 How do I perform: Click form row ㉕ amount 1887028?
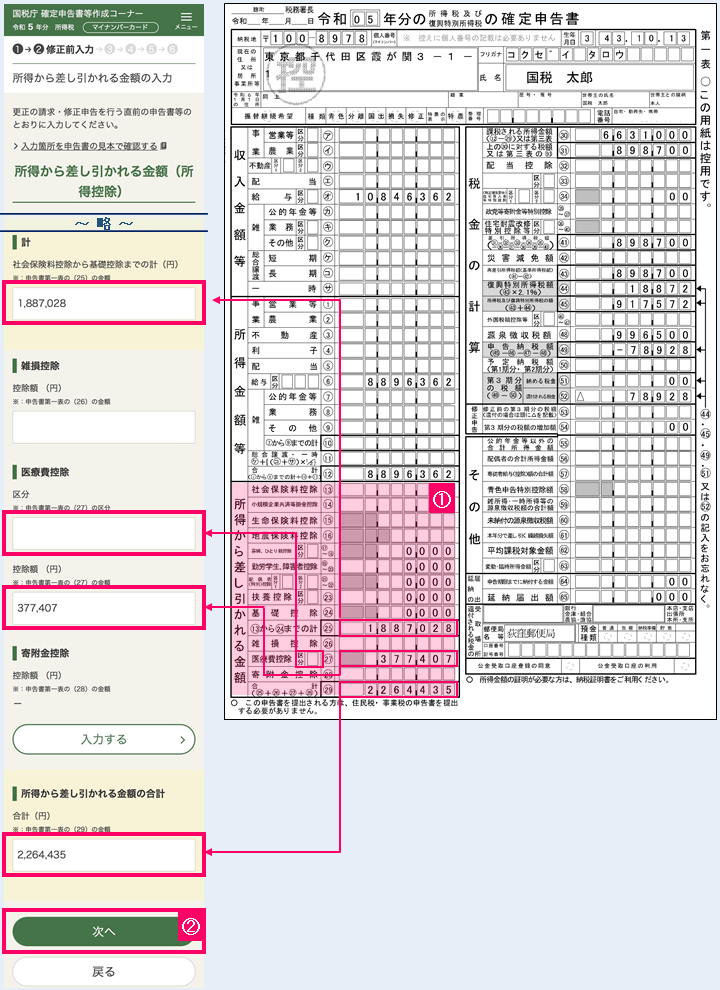click(x=410, y=628)
